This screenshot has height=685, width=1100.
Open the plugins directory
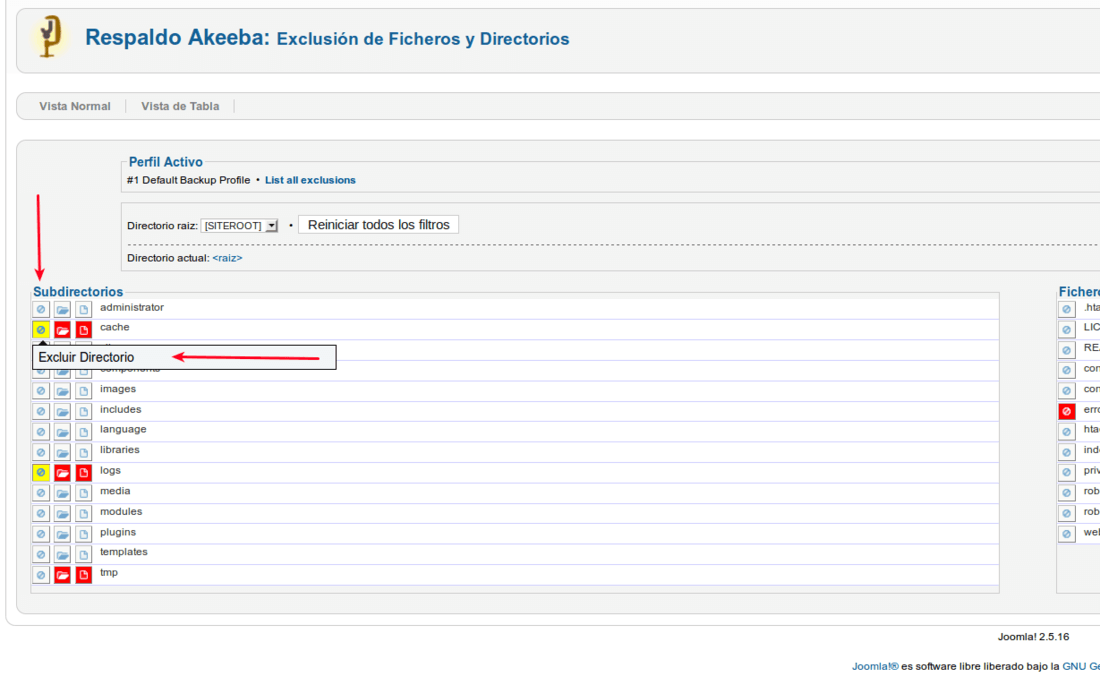tap(118, 532)
